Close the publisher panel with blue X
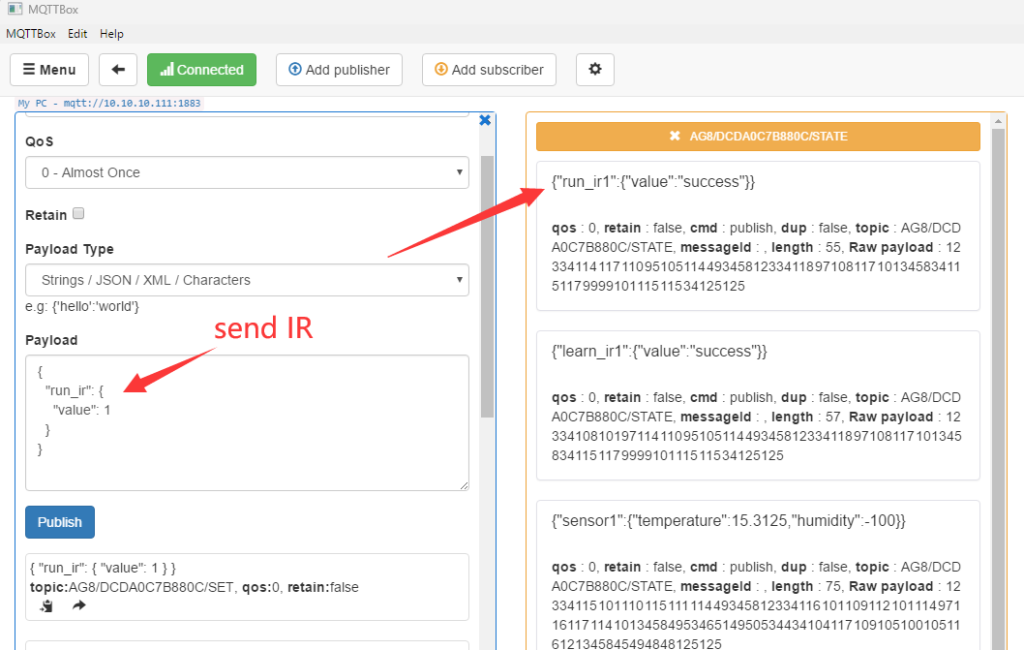The width and height of the screenshot is (1024, 650). (485, 120)
